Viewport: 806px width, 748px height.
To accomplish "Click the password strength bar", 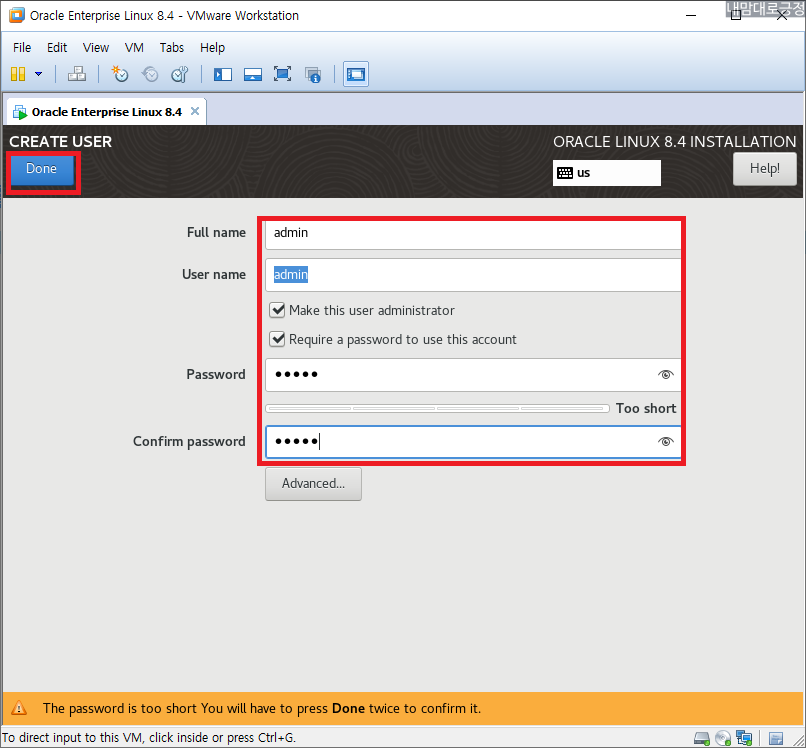I will 437,408.
